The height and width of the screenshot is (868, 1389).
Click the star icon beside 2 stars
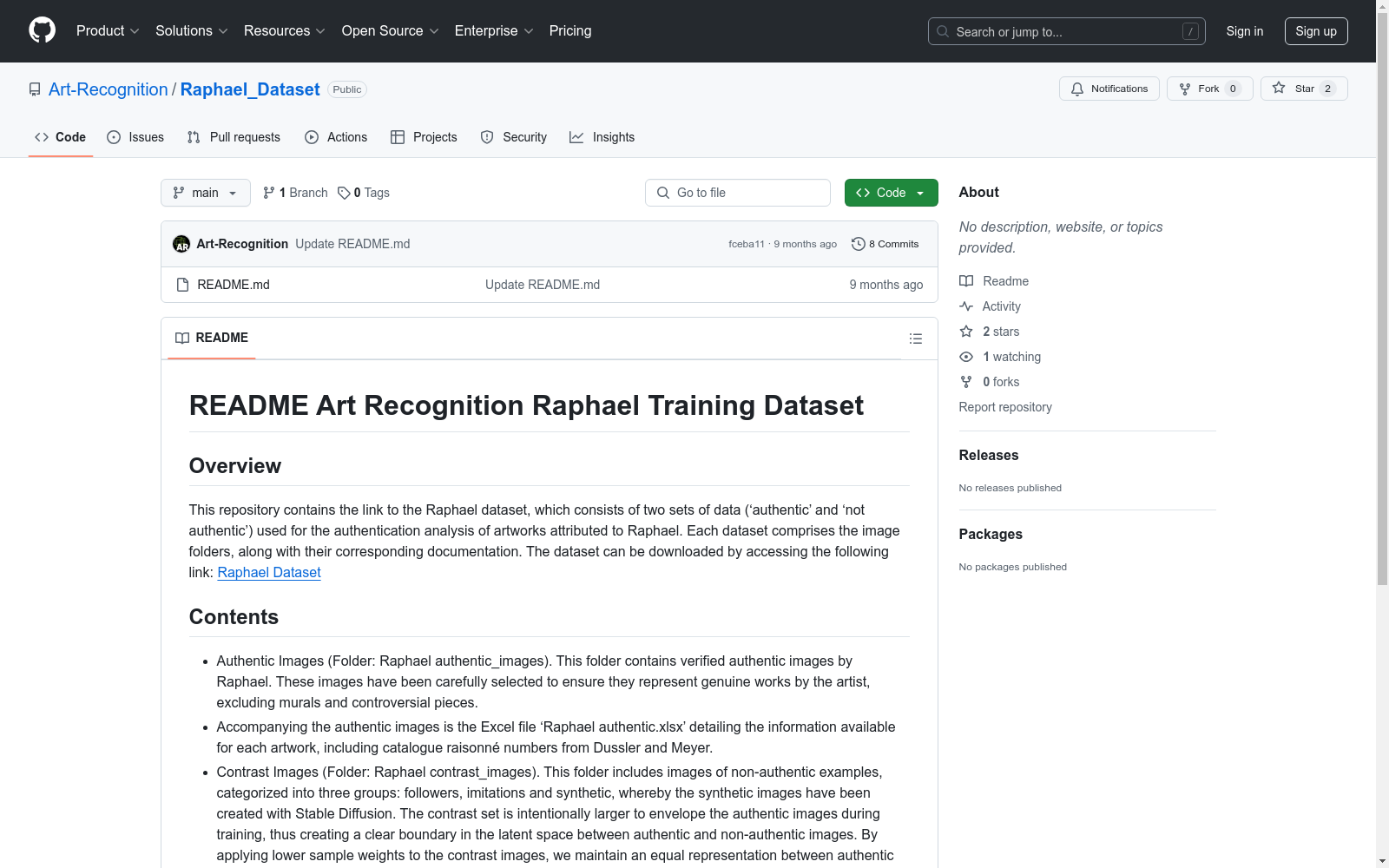point(966,332)
